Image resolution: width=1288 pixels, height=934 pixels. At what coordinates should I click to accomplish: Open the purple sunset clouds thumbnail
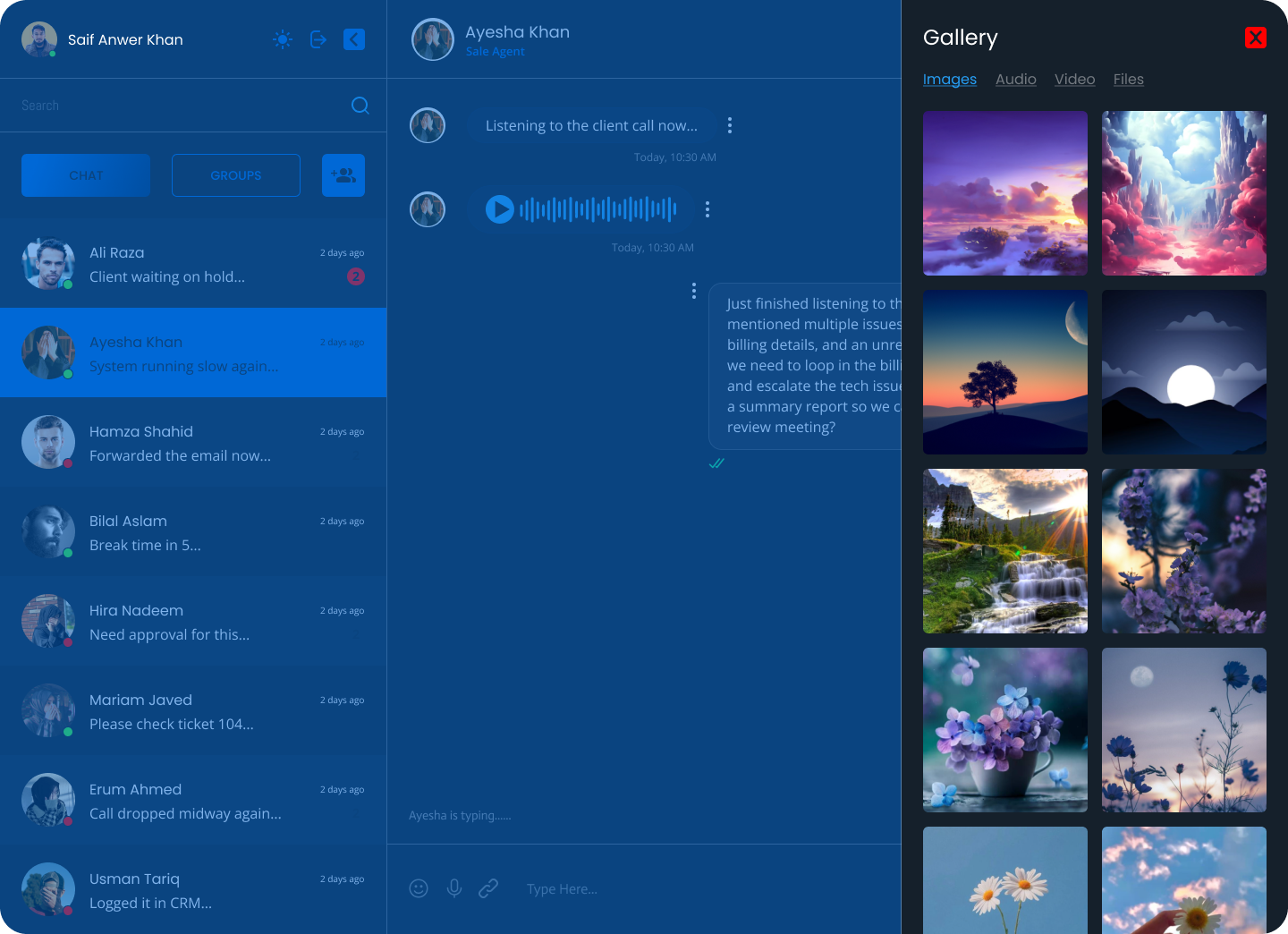click(1005, 193)
